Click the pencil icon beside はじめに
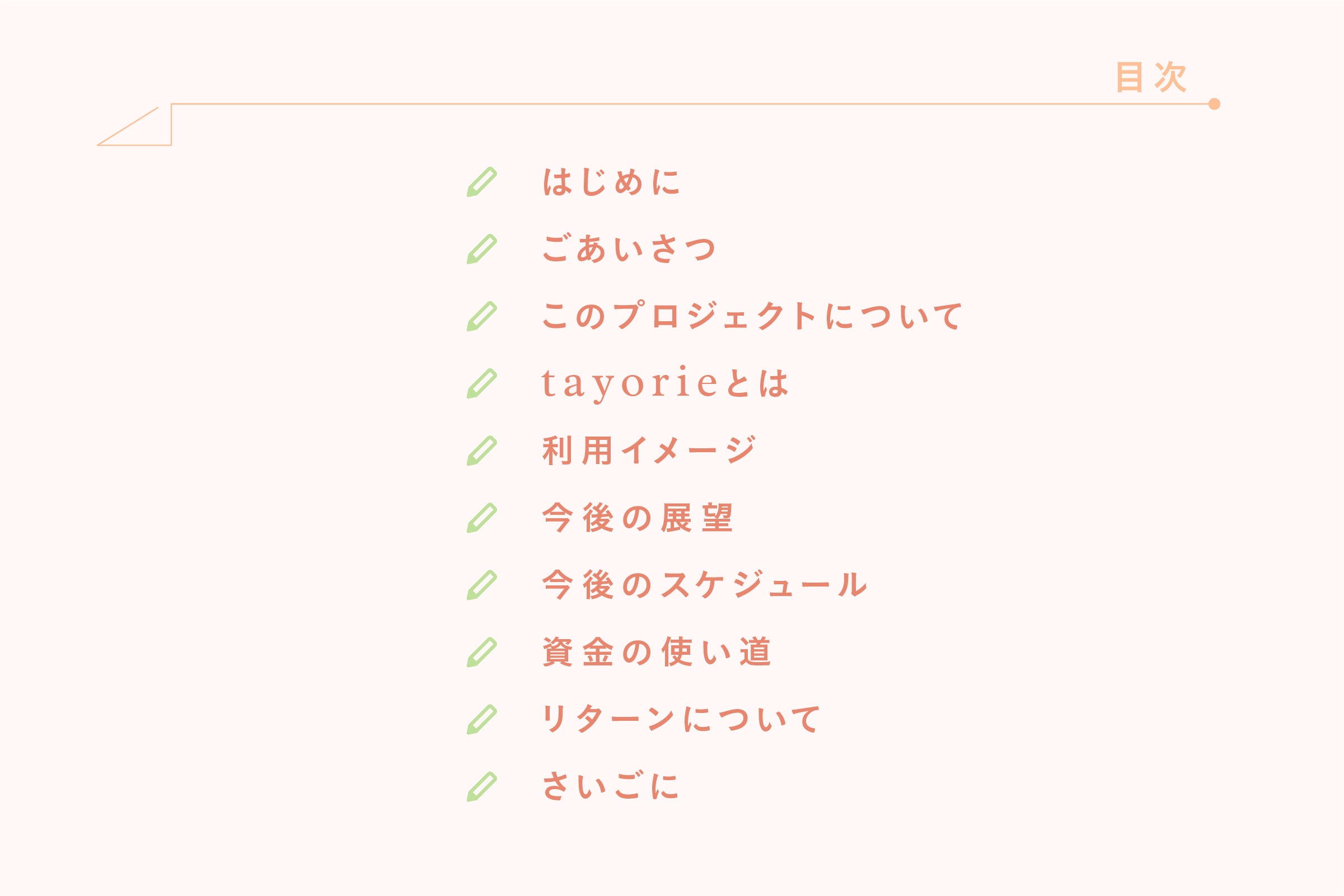Image resolution: width=1344 pixels, height=896 pixels. coord(482,182)
